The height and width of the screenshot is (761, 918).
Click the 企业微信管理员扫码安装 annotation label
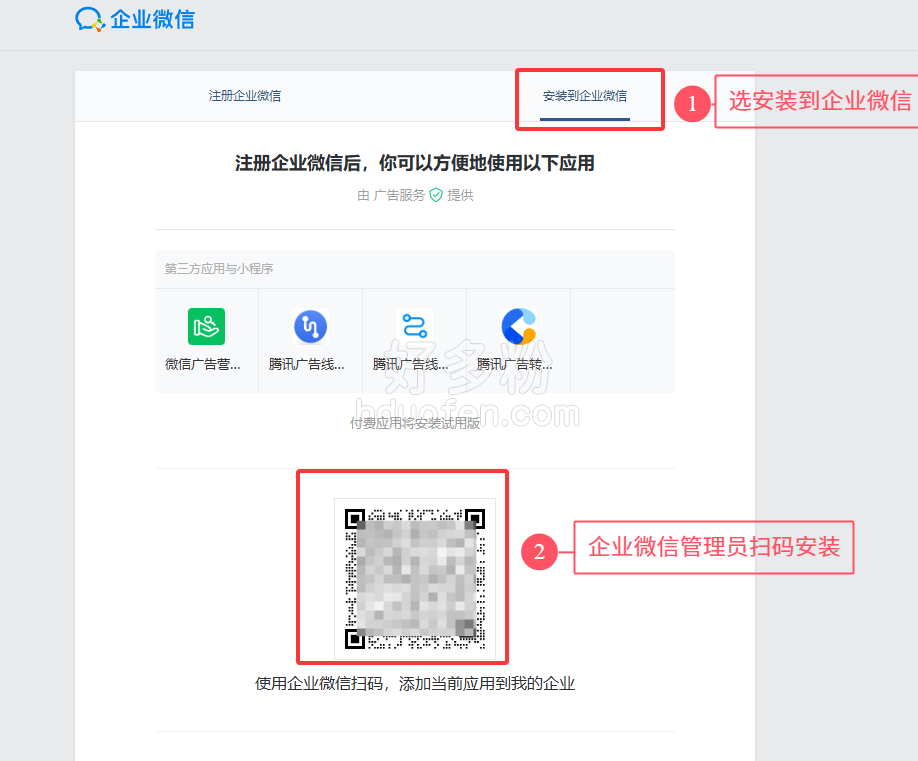(x=713, y=547)
